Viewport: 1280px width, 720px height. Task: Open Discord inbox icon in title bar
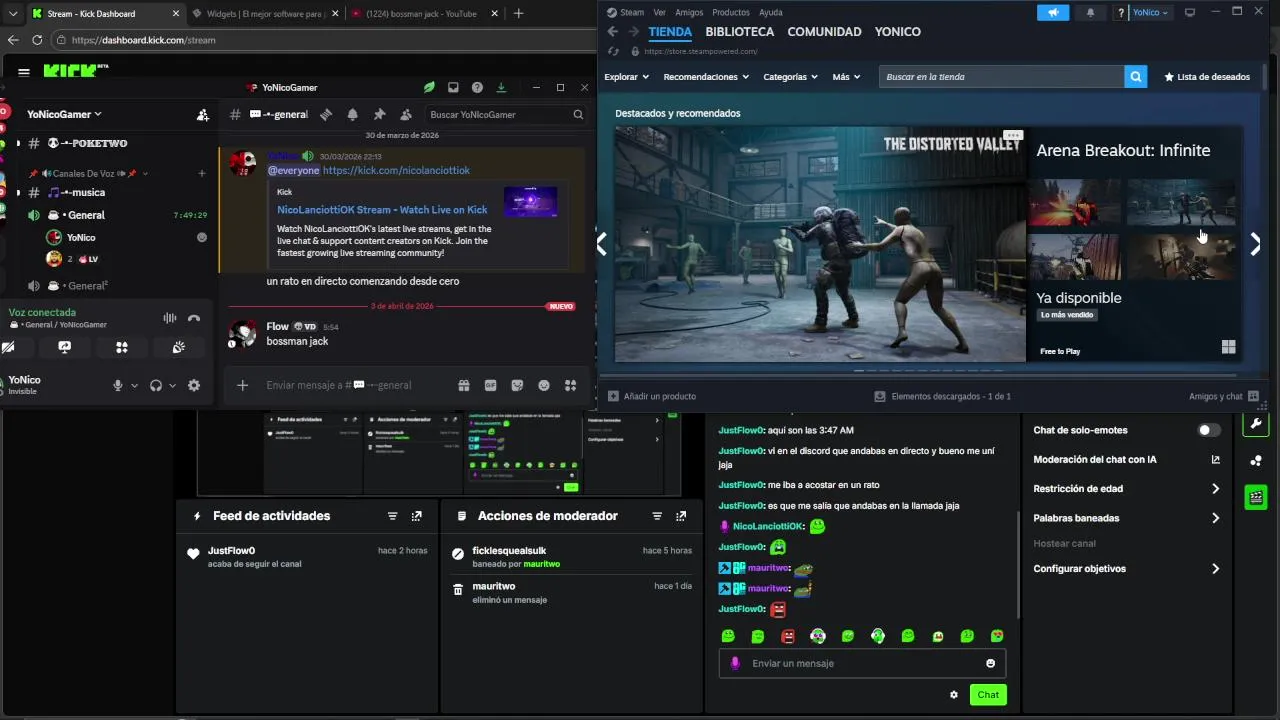[x=453, y=88]
